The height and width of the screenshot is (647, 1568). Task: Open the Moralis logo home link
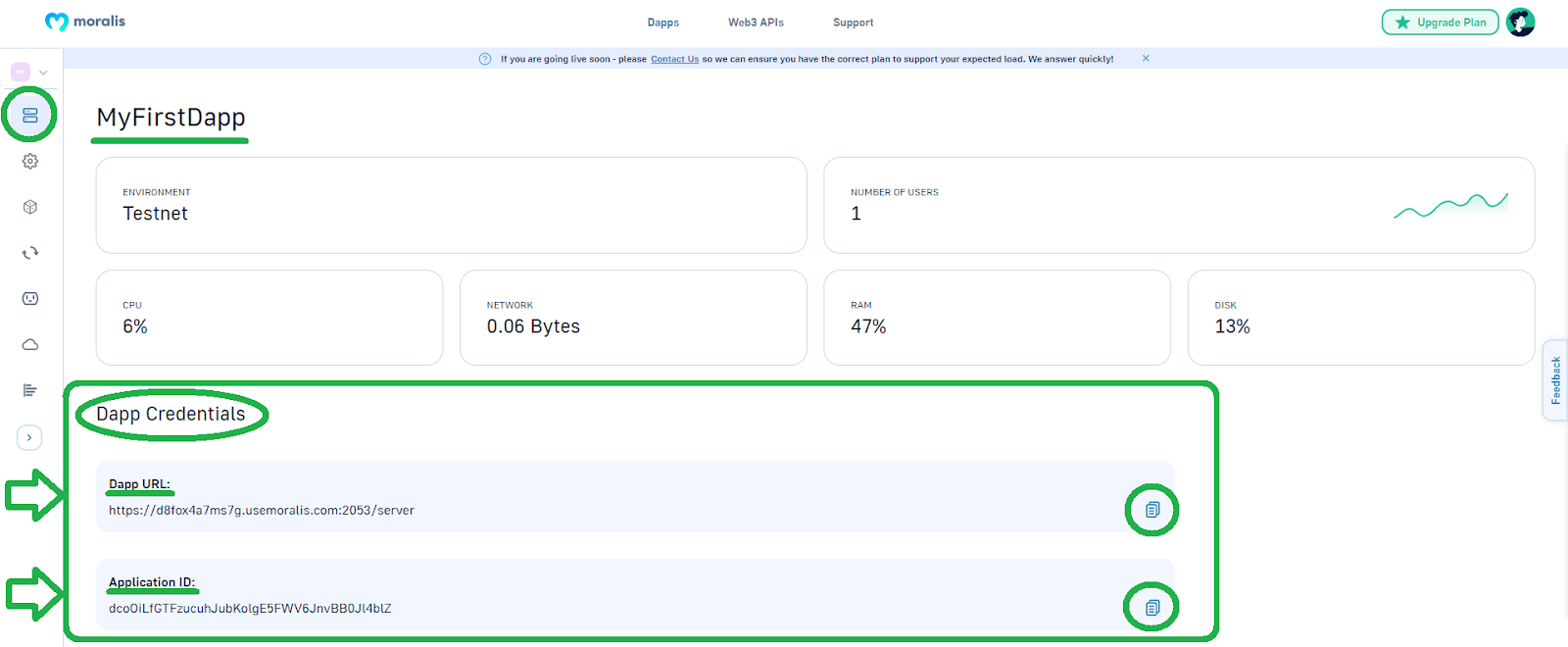[x=85, y=22]
